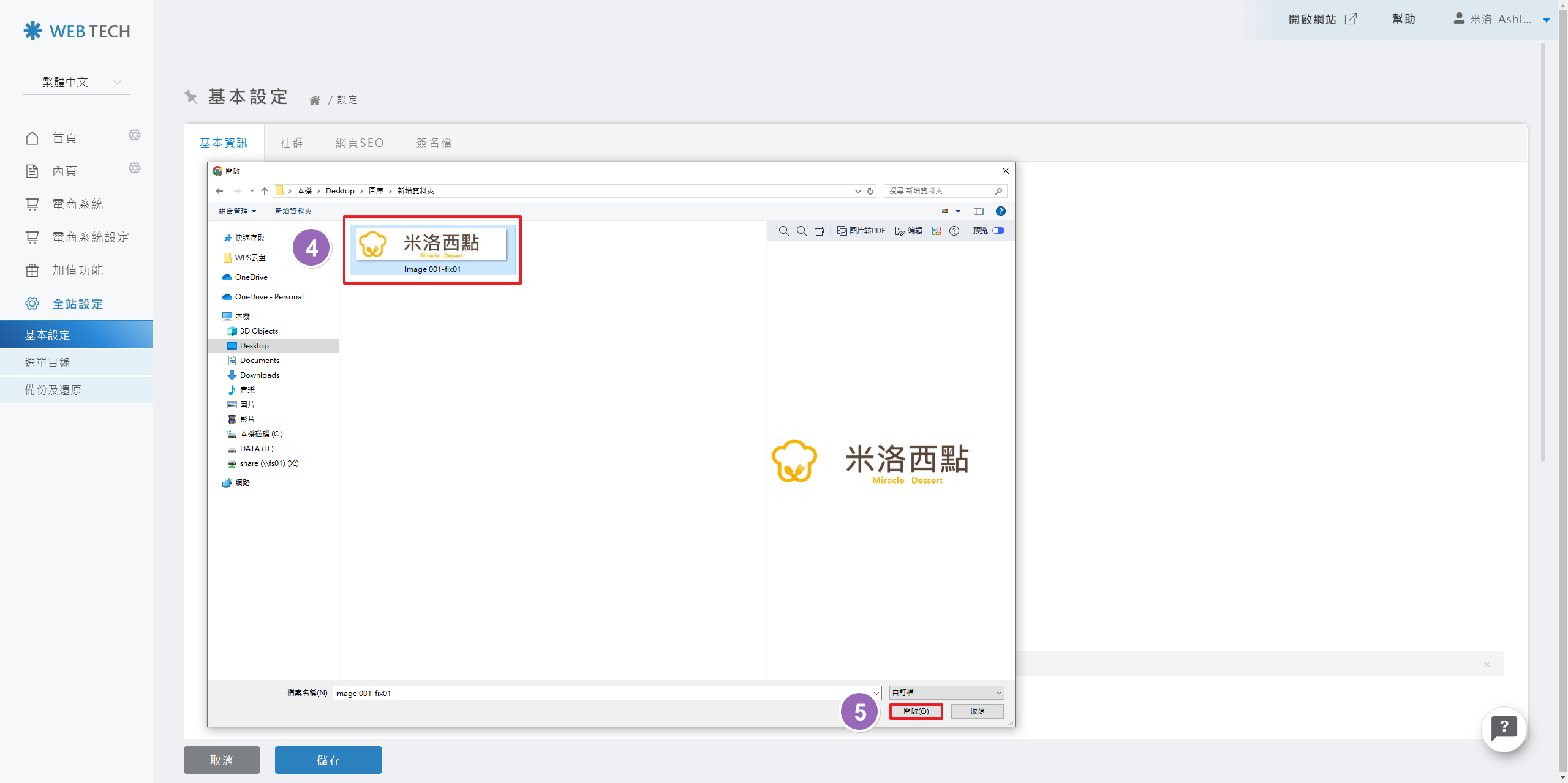Open the 繁體中文 language dropdown
Image resolution: width=1568 pixels, height=783 pixels.
77,82
